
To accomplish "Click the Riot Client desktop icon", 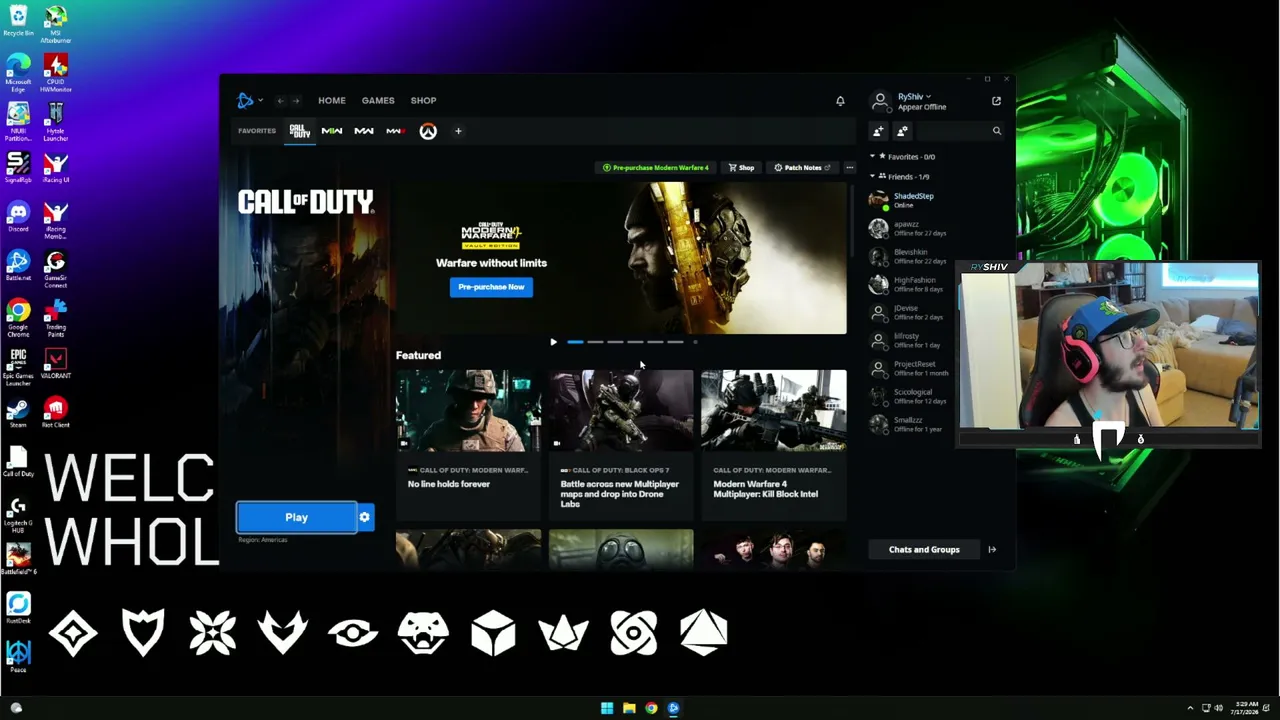I will click(x=56, y=413).
